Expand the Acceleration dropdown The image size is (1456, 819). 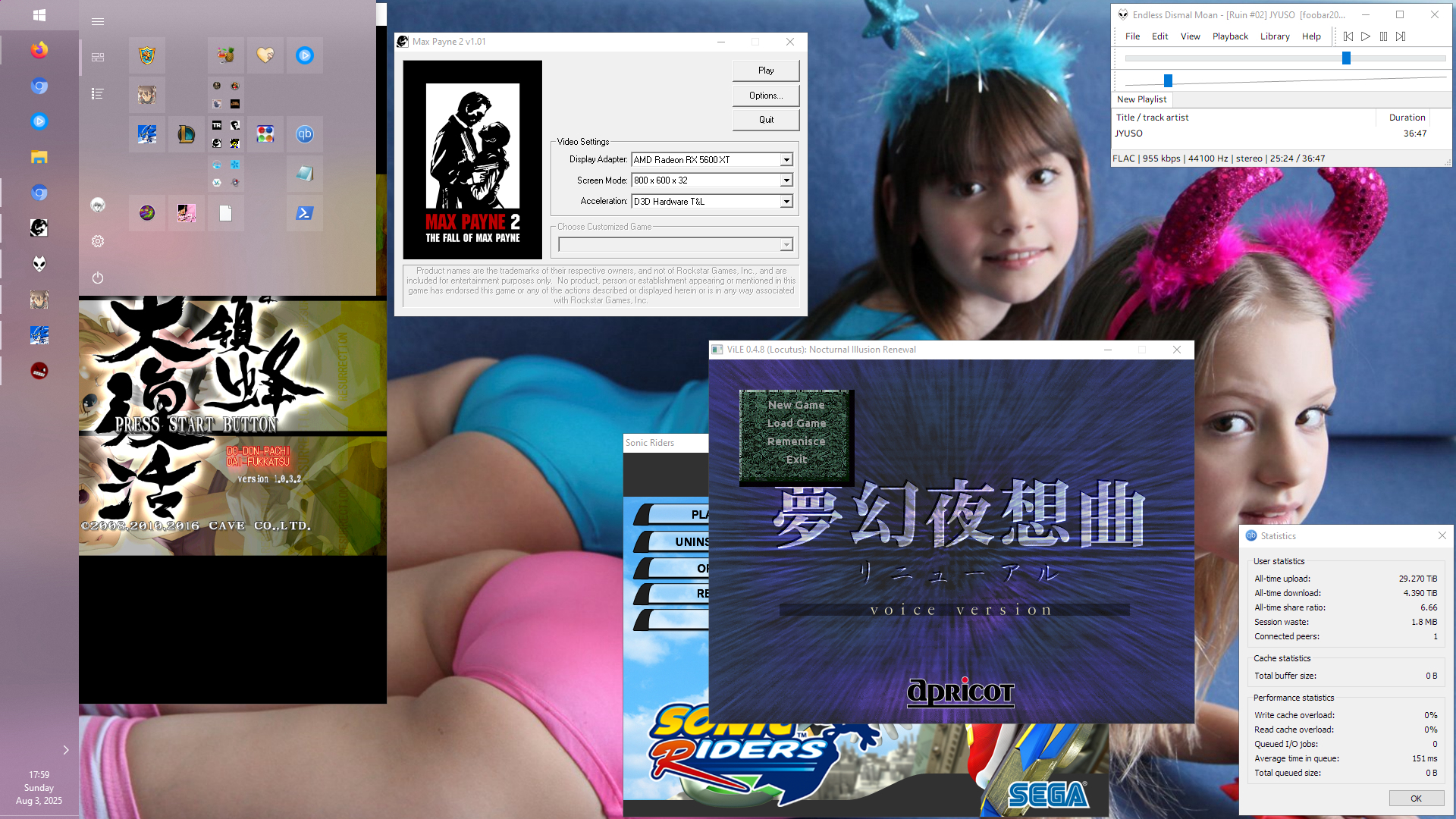point(786,202)
